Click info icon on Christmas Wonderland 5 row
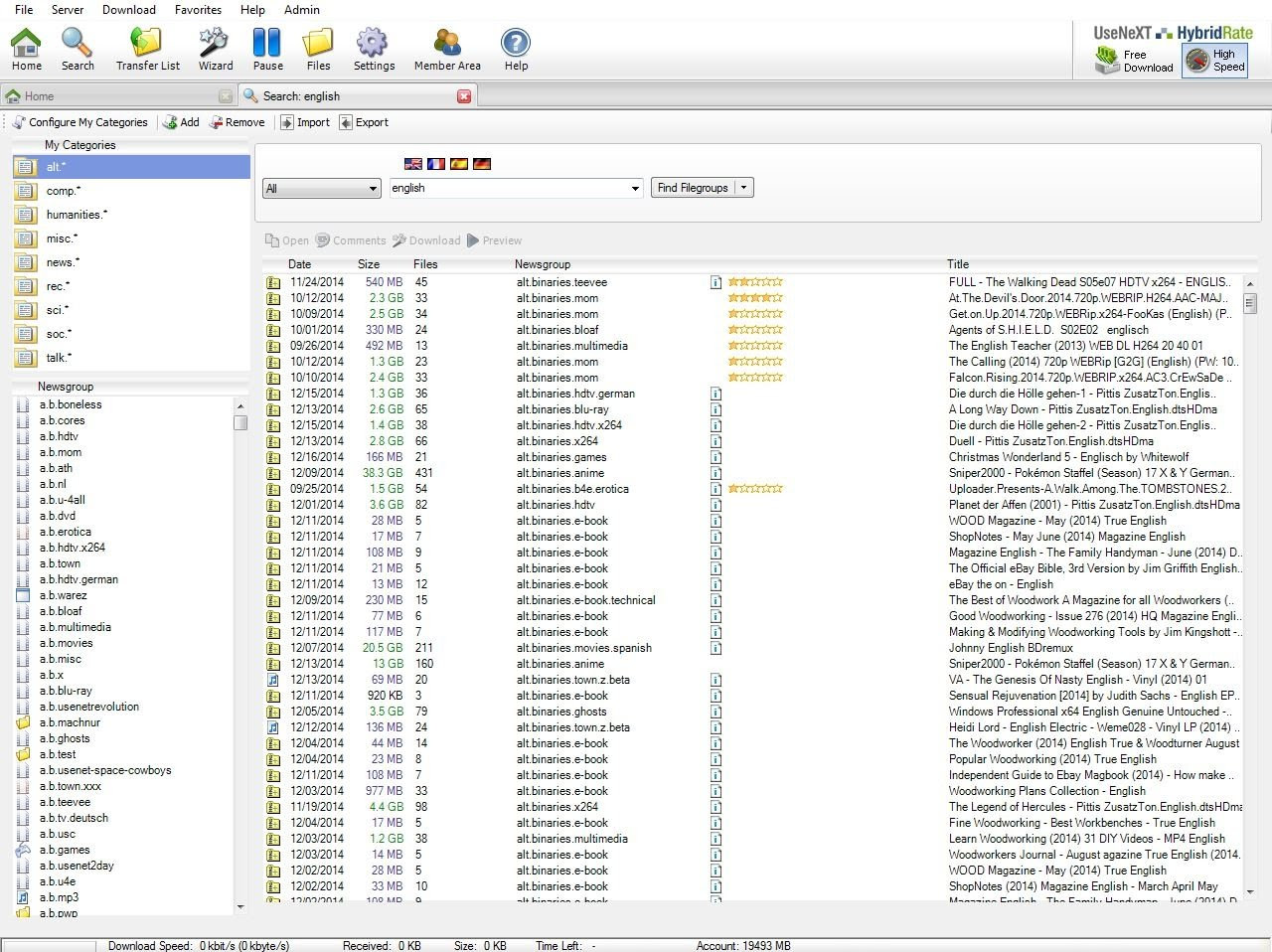The height and width of the screenshot is (952, 1272). pos(715,457)
